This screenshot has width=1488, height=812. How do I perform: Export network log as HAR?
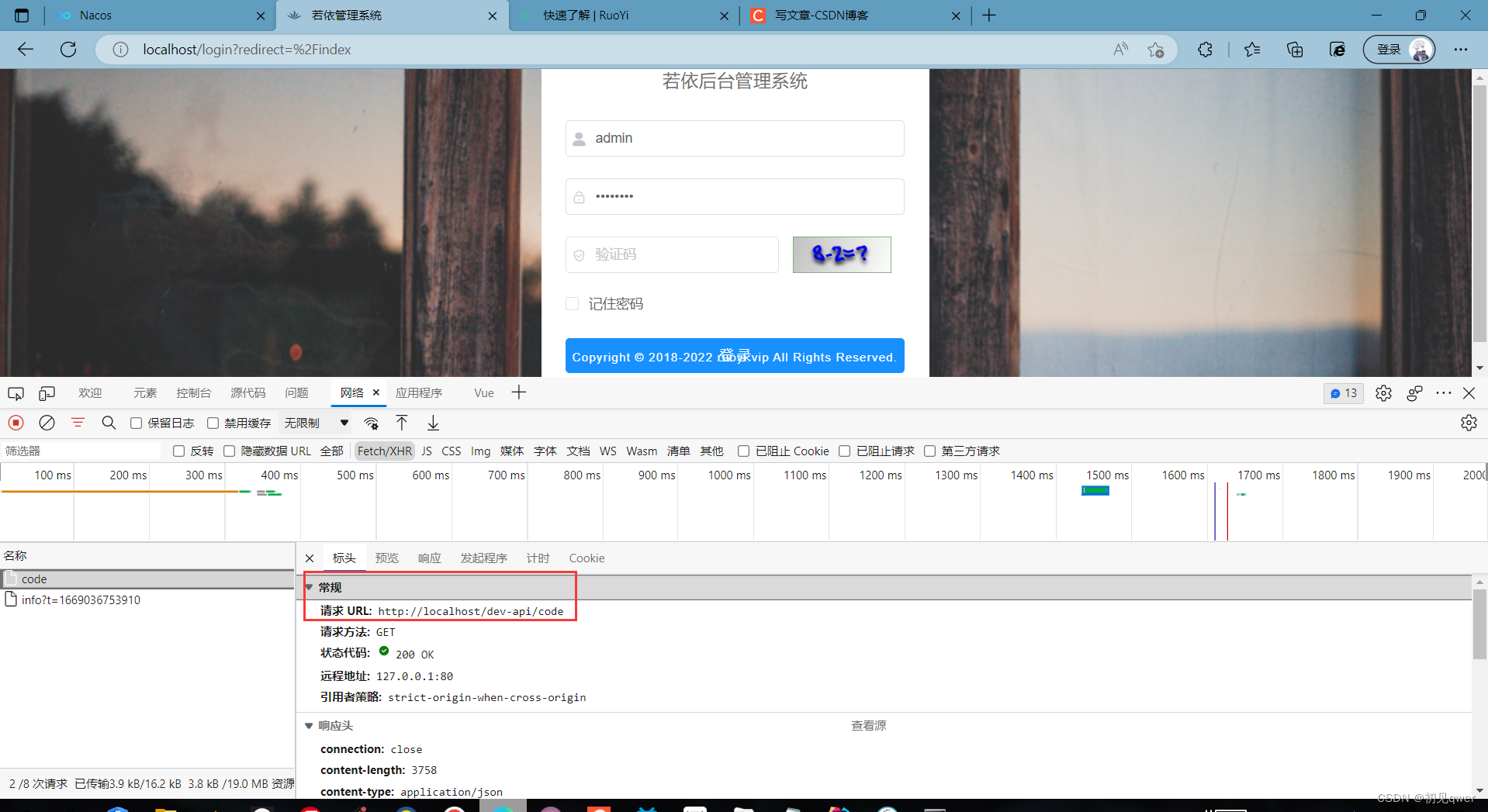click(x=433, y=423)
